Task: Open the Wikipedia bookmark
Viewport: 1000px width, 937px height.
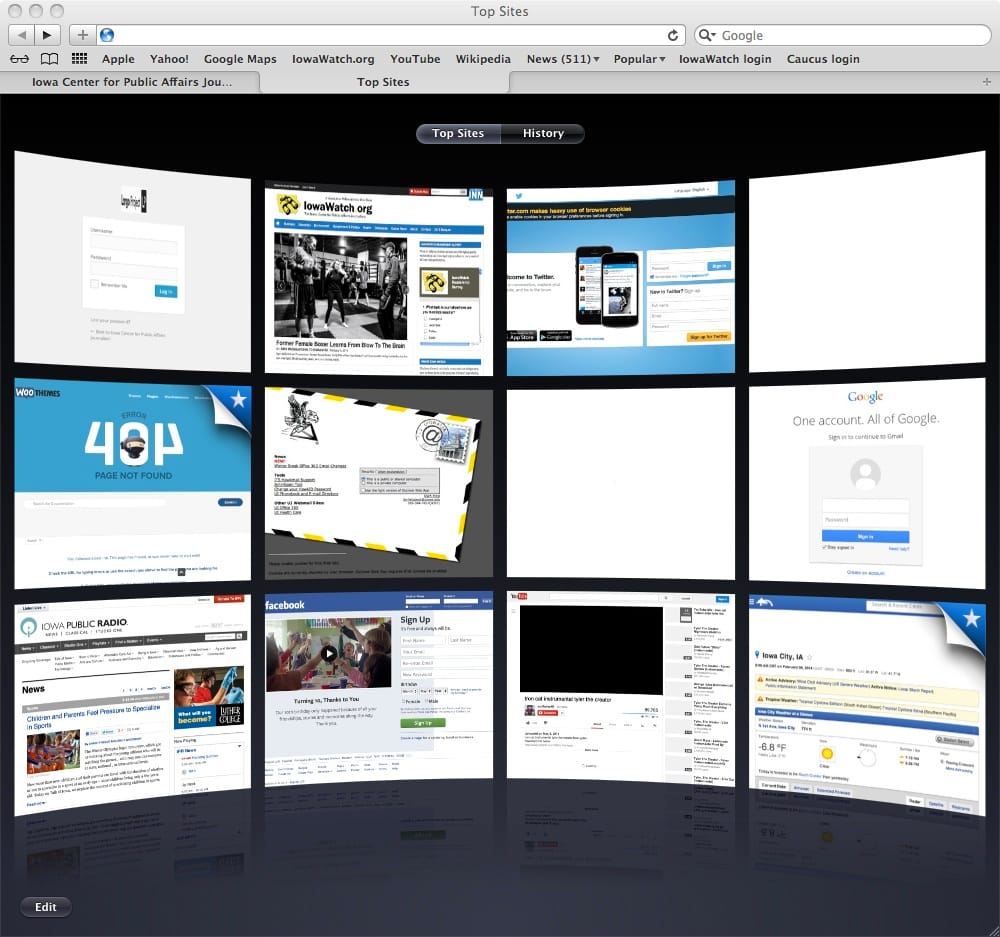Action: 483,59
